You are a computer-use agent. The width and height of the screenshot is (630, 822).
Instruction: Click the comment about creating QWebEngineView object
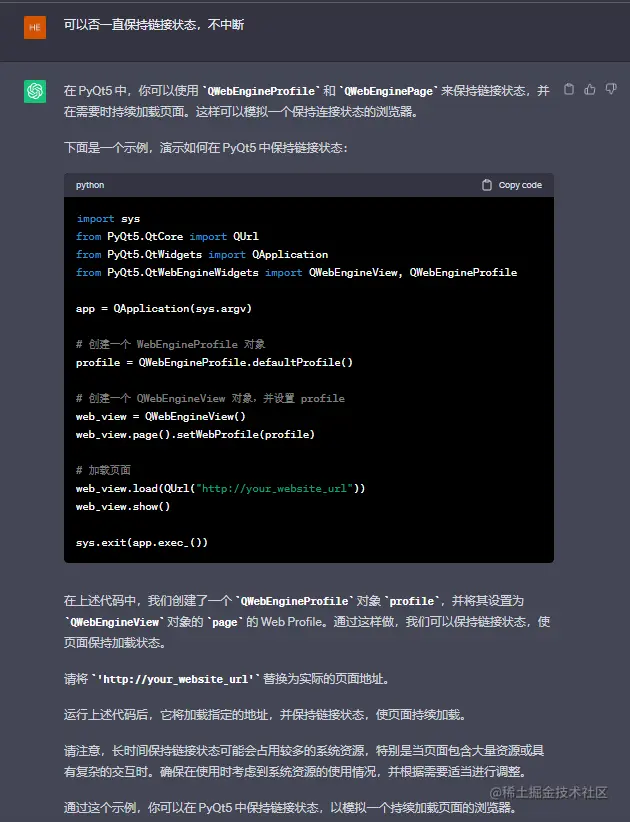click(210, 398)
